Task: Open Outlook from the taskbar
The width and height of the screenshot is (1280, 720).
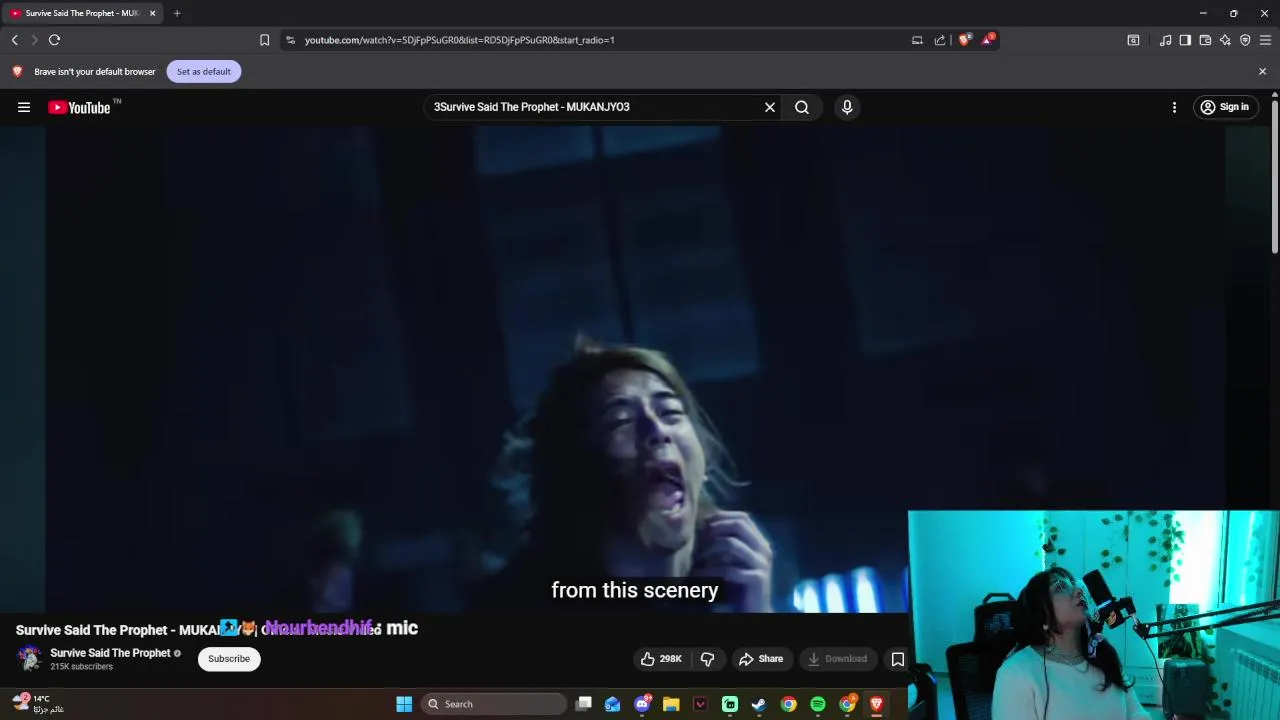Action: pyautogui.click(x=612, y=704)
